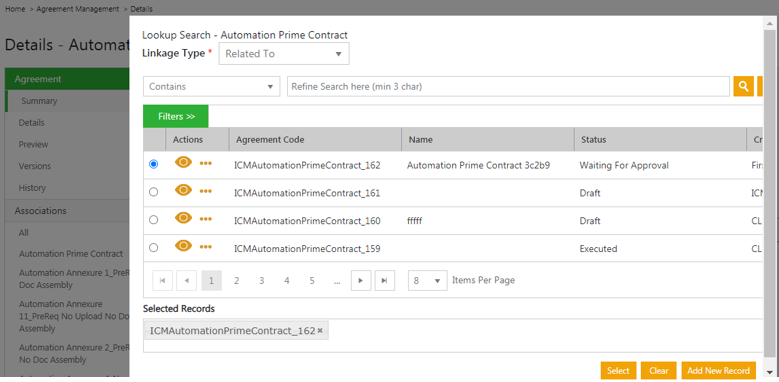Viewport: 779px width, 382px height.
Task: Click Waiting For Approval status cell
Action: pos(624,165)
